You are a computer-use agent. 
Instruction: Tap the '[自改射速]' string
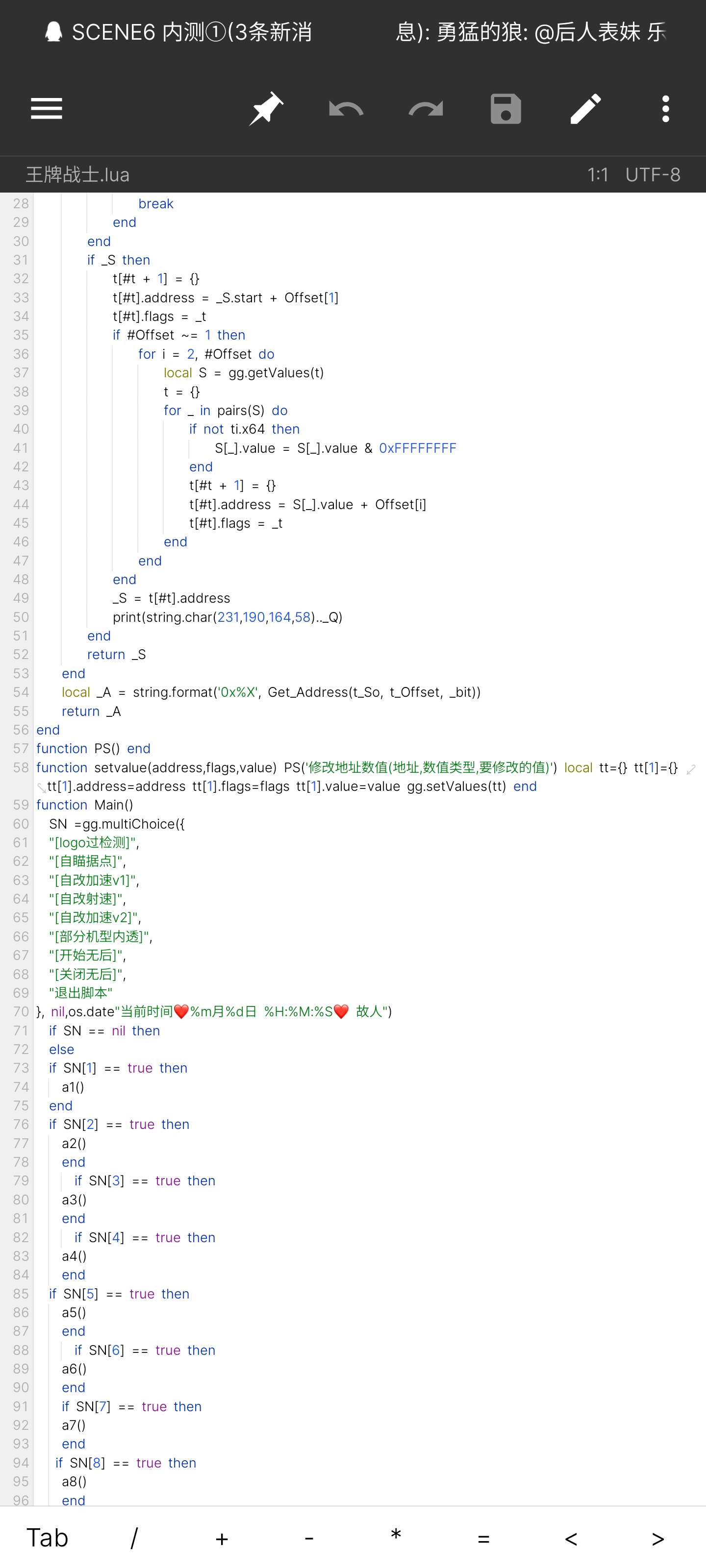(x=85, y=899)
